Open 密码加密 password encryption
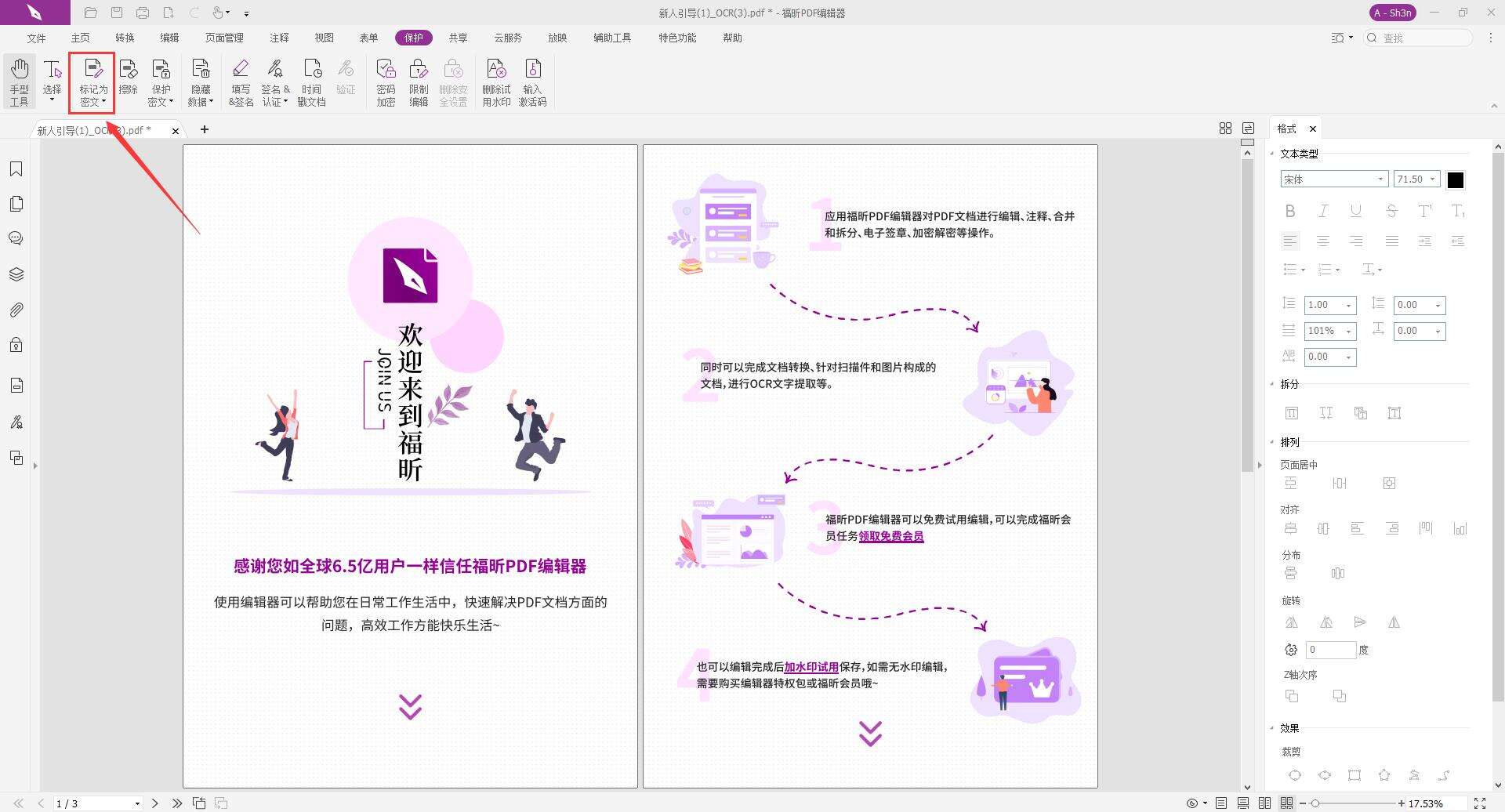The width and height of the screenshot is (1505, 812). 386,82
